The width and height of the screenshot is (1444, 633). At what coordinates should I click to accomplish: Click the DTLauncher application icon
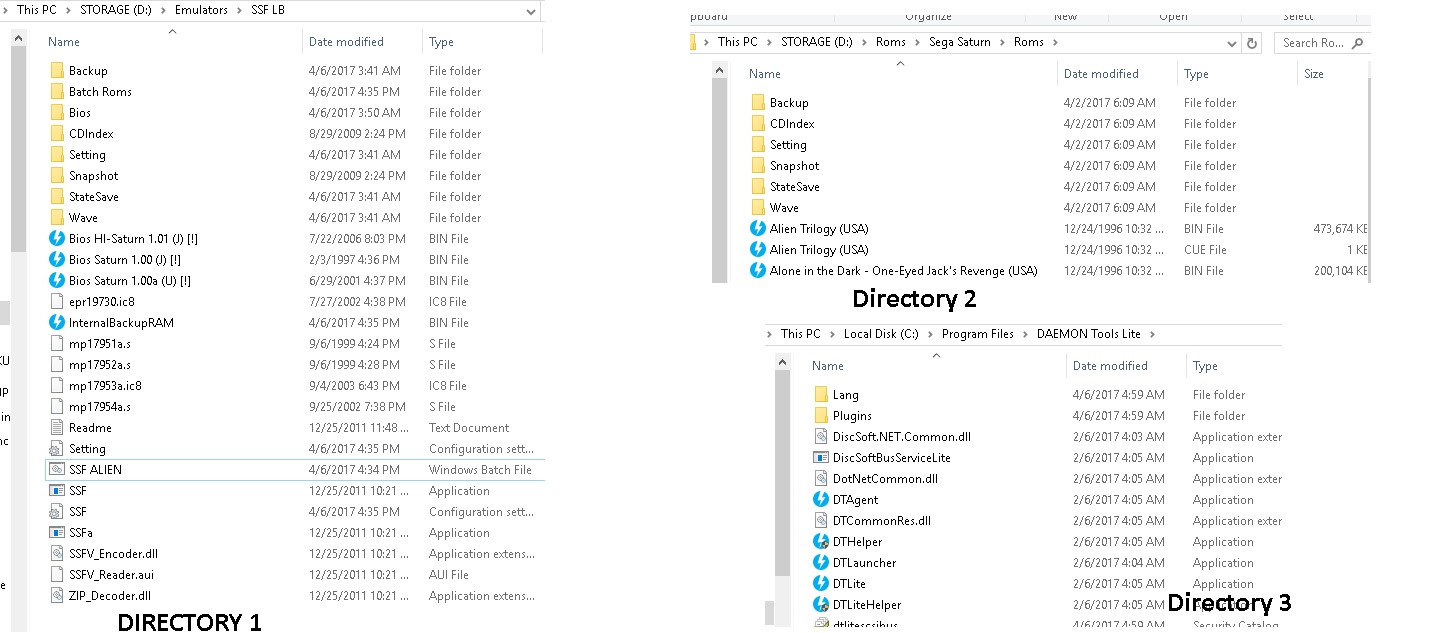821,563
